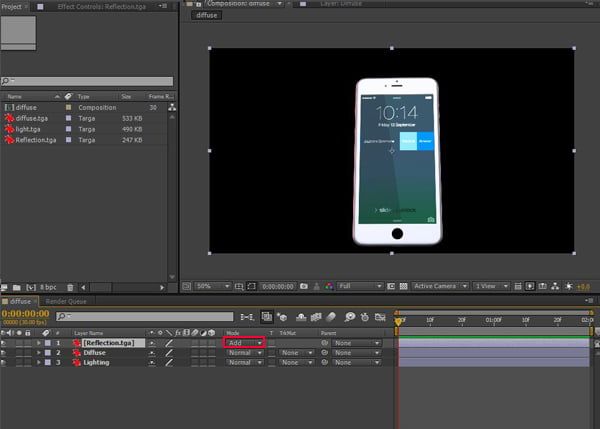Select light.tga in the Project panel
The width and height of the screenshot is (600, 429).
tap(28, 129)
